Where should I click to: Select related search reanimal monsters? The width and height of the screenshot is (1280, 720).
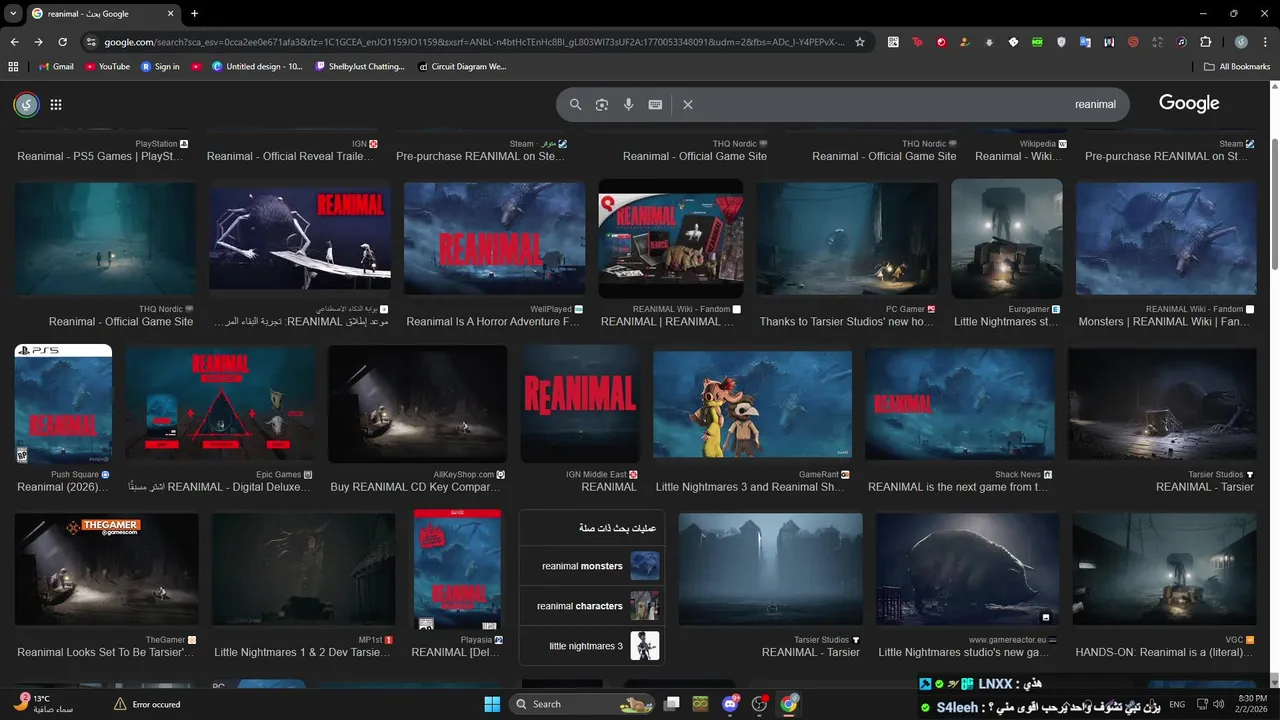(591, 566)
